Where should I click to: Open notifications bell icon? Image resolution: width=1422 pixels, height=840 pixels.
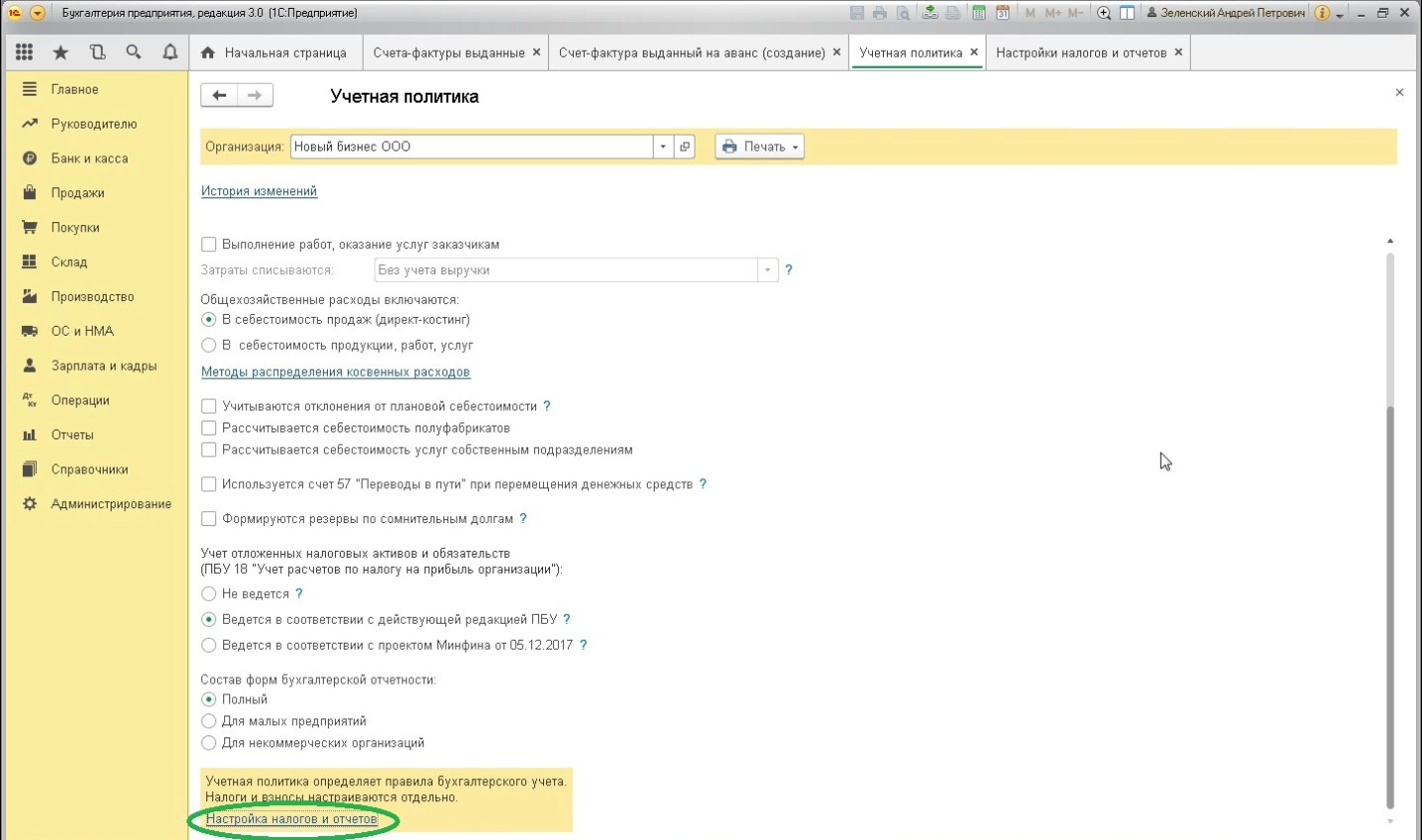170,52
